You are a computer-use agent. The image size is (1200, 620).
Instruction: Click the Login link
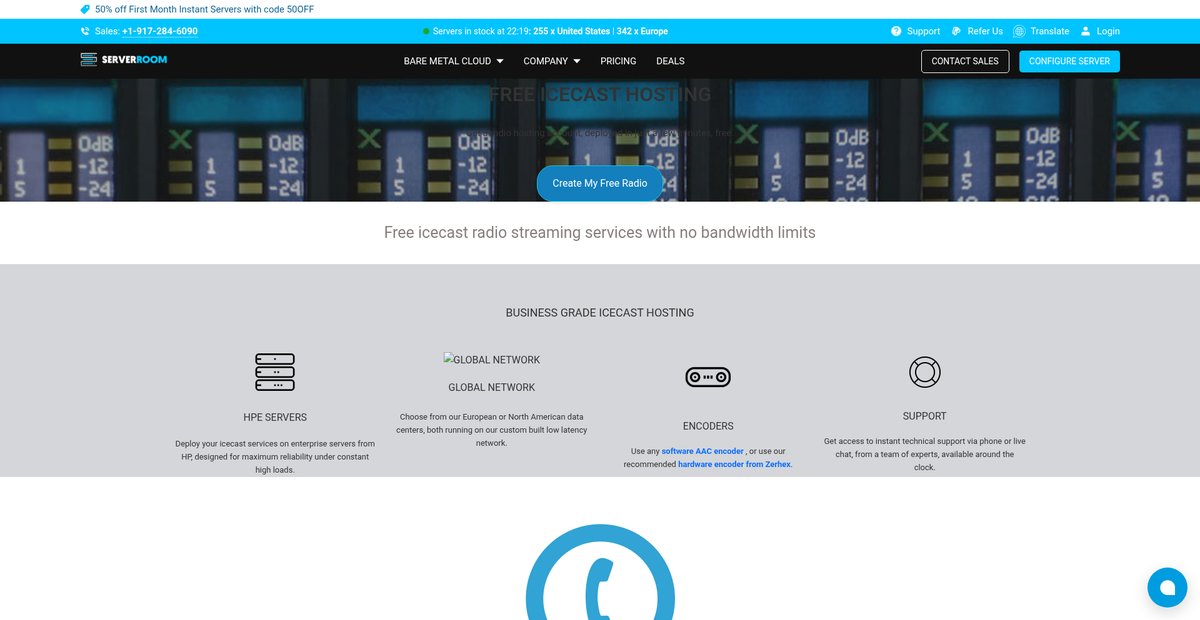(1108, 31)
